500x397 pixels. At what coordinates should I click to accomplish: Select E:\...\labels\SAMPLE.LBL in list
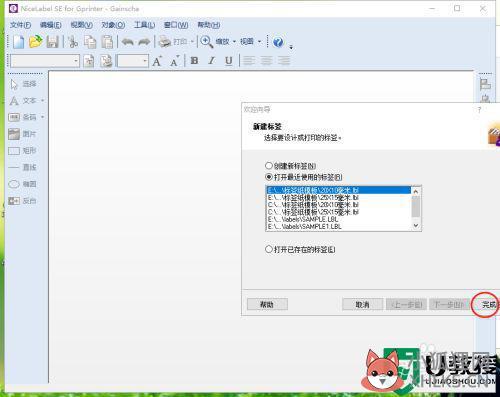click(x=339, y=219)
